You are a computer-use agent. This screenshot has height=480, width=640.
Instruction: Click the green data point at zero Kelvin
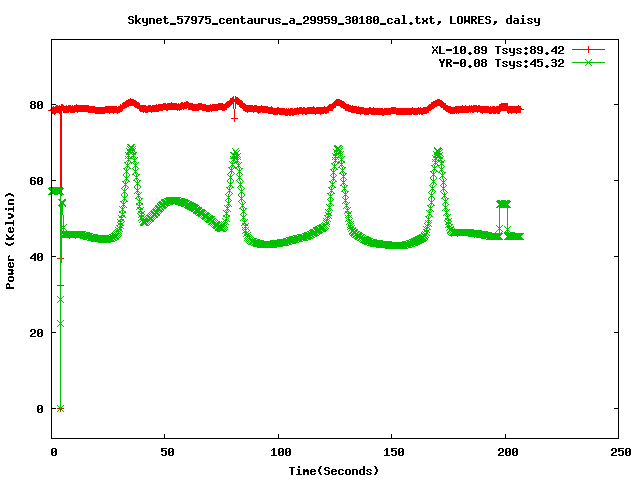tap(60, 409)
